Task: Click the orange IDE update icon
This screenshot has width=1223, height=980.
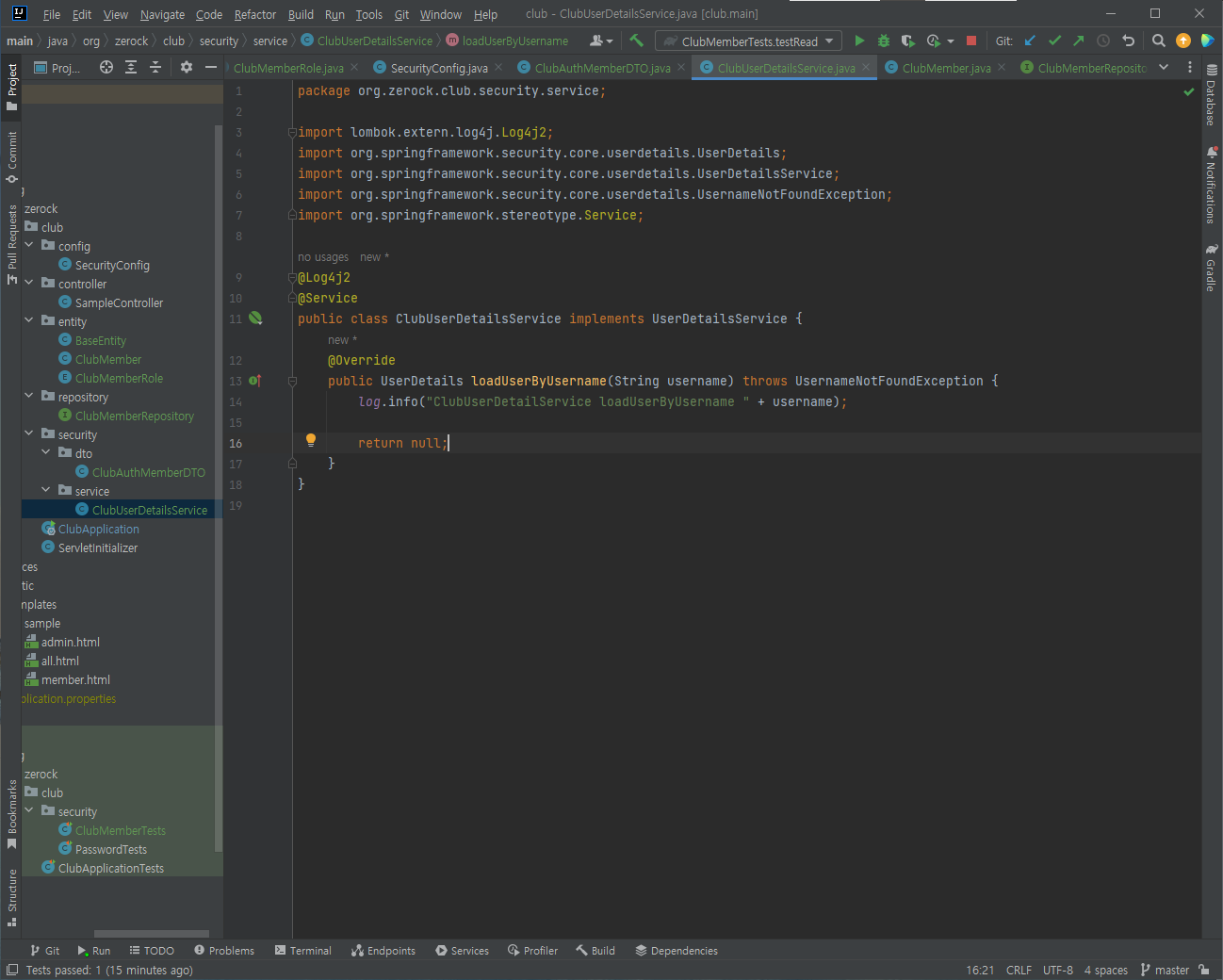Action: click(1183, 41)
